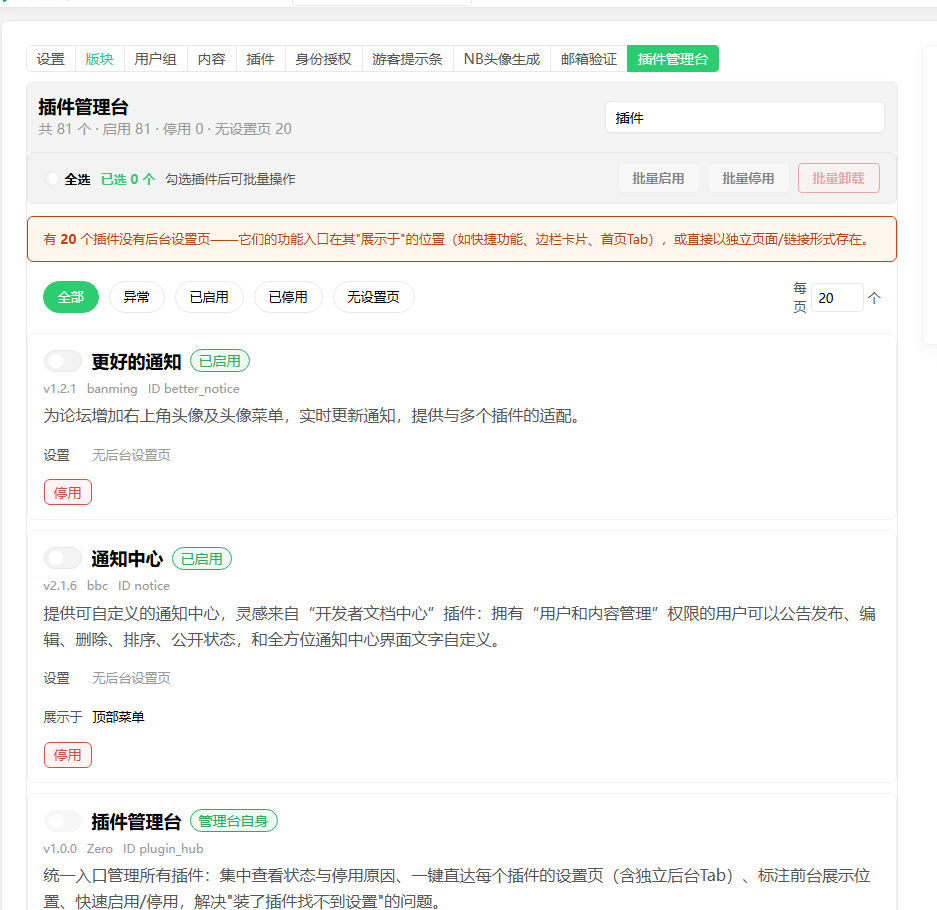Click the 批量停用 button
This screenshot has height=910, width=937.
click(x=748, y=178)
